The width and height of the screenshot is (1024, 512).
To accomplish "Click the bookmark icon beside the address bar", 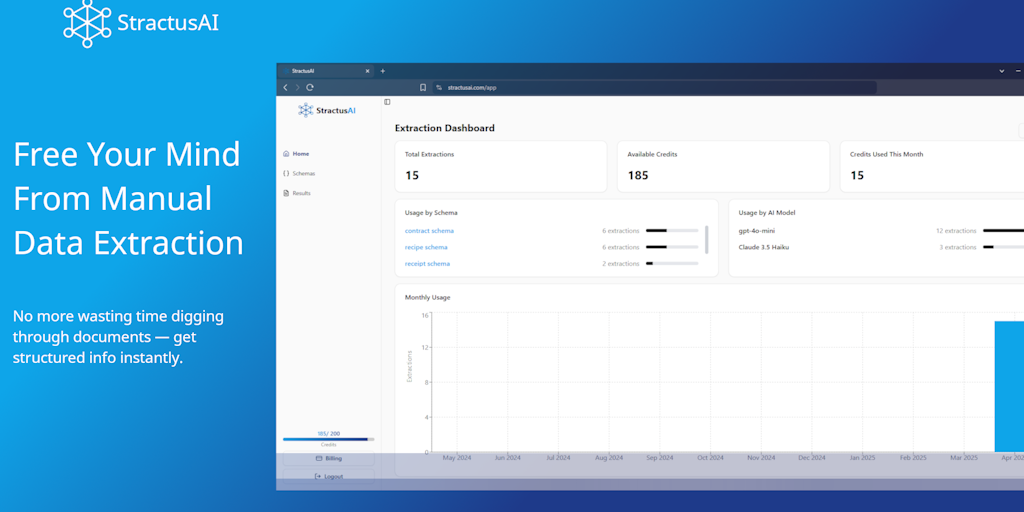I will (423, 88).
